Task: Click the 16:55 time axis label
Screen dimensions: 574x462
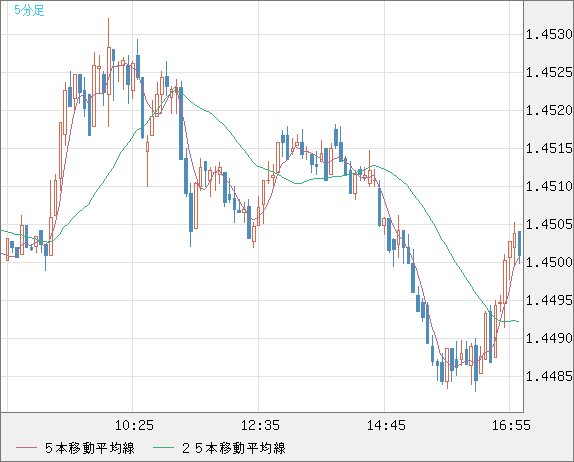Action: click(x=511, y=425)
